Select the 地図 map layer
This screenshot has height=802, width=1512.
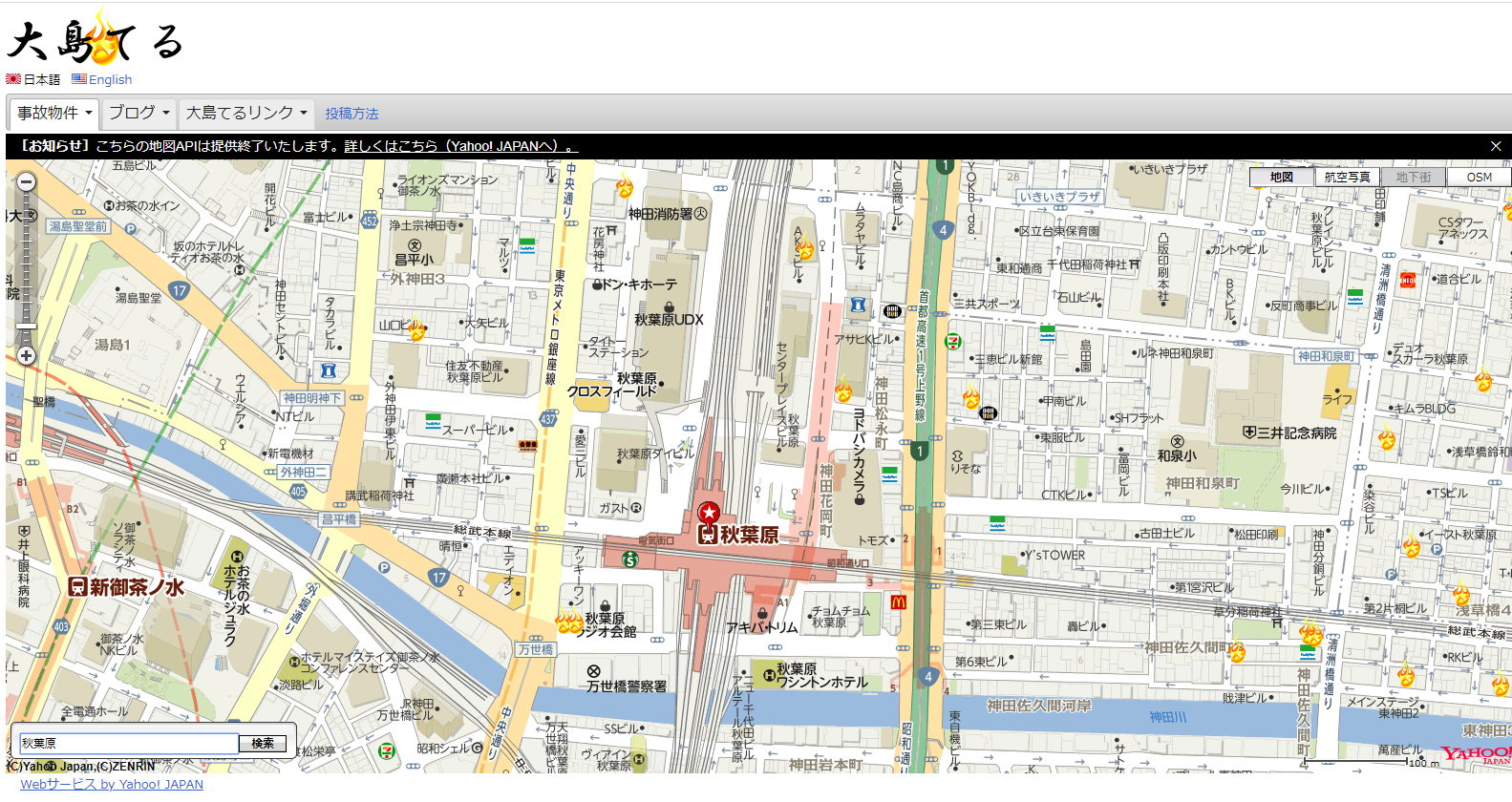pos(1281,178)
